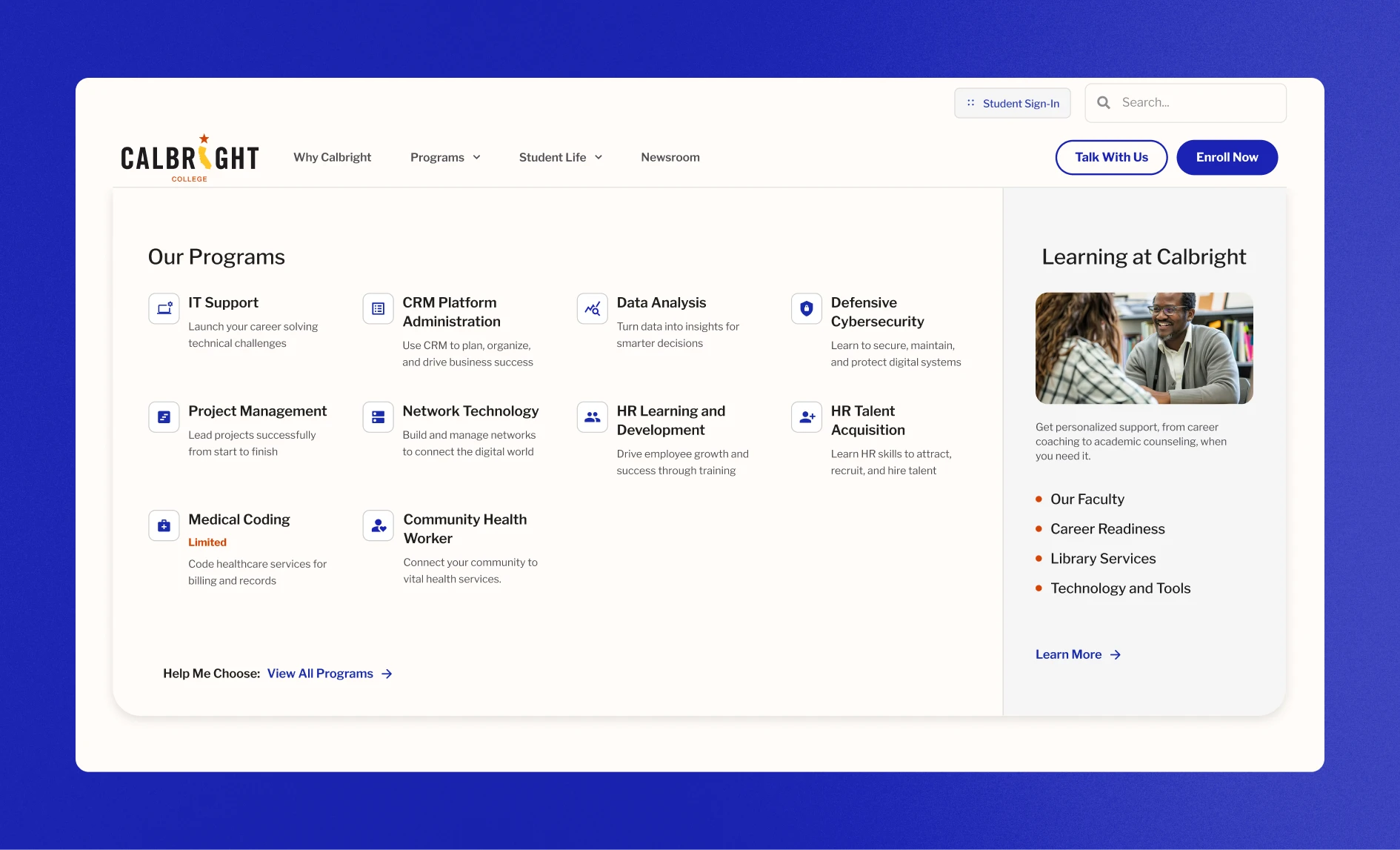The width and height of the screenshot is (1400, 850).
Task: Click 'Build and manage networks' description
Action: click(x=468, y=443)
